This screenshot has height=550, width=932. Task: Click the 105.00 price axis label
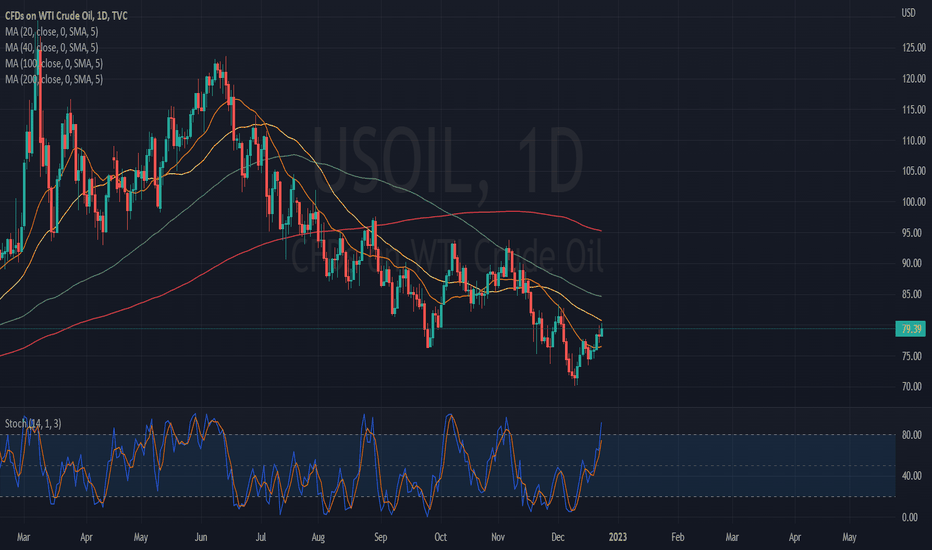point(914,171)
